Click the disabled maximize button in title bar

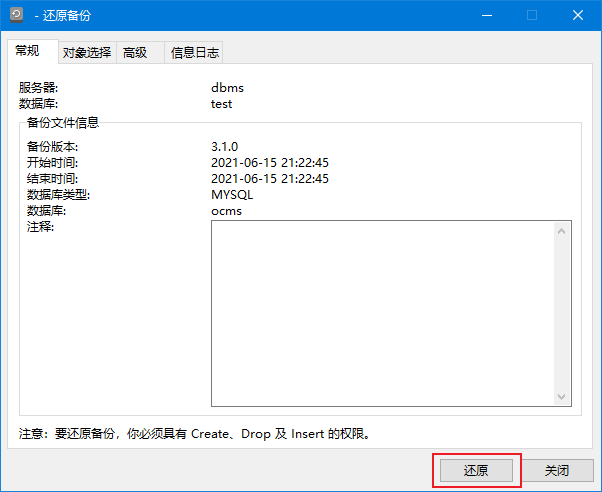pos(532,15)
